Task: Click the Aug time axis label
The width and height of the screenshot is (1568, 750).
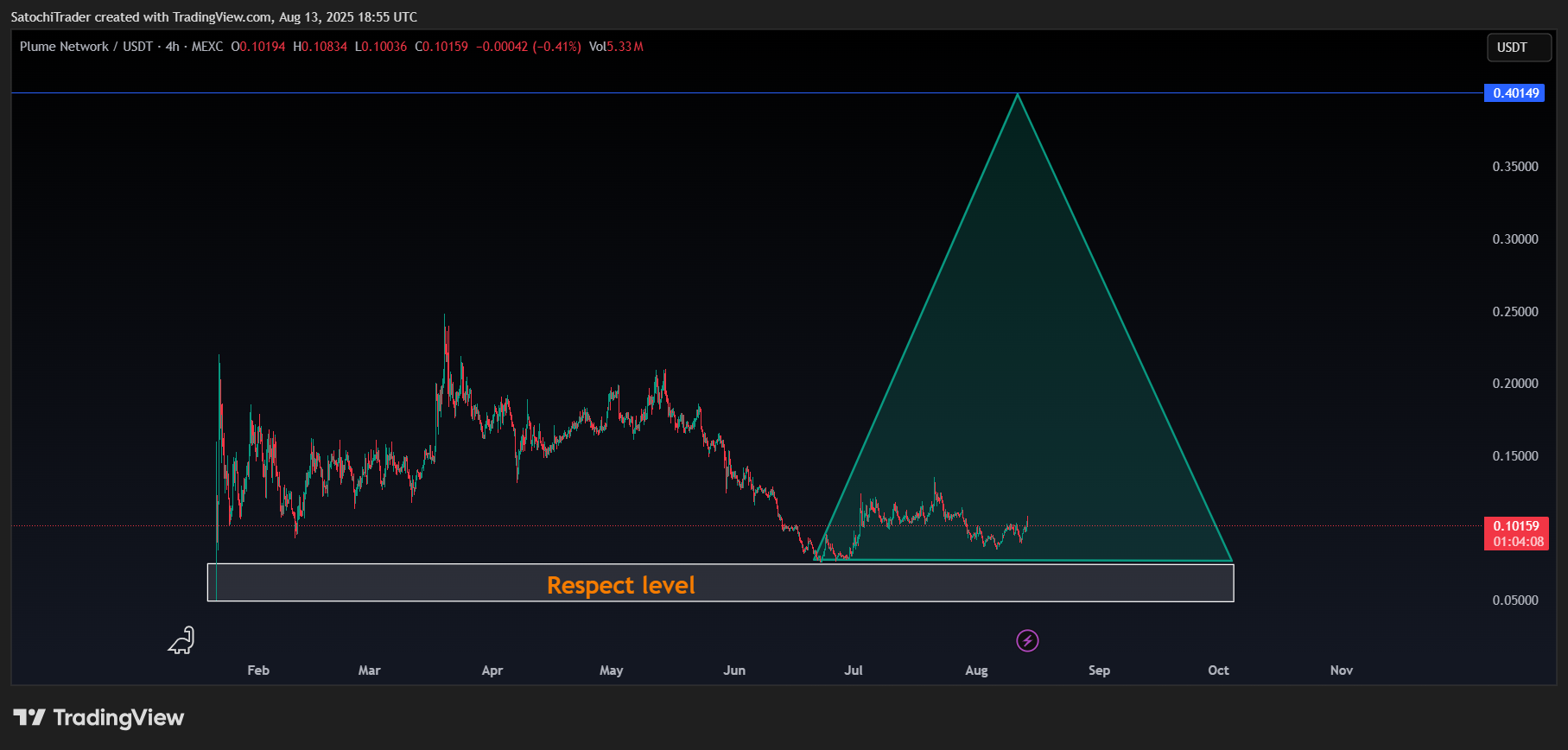Action: point(976,671)
